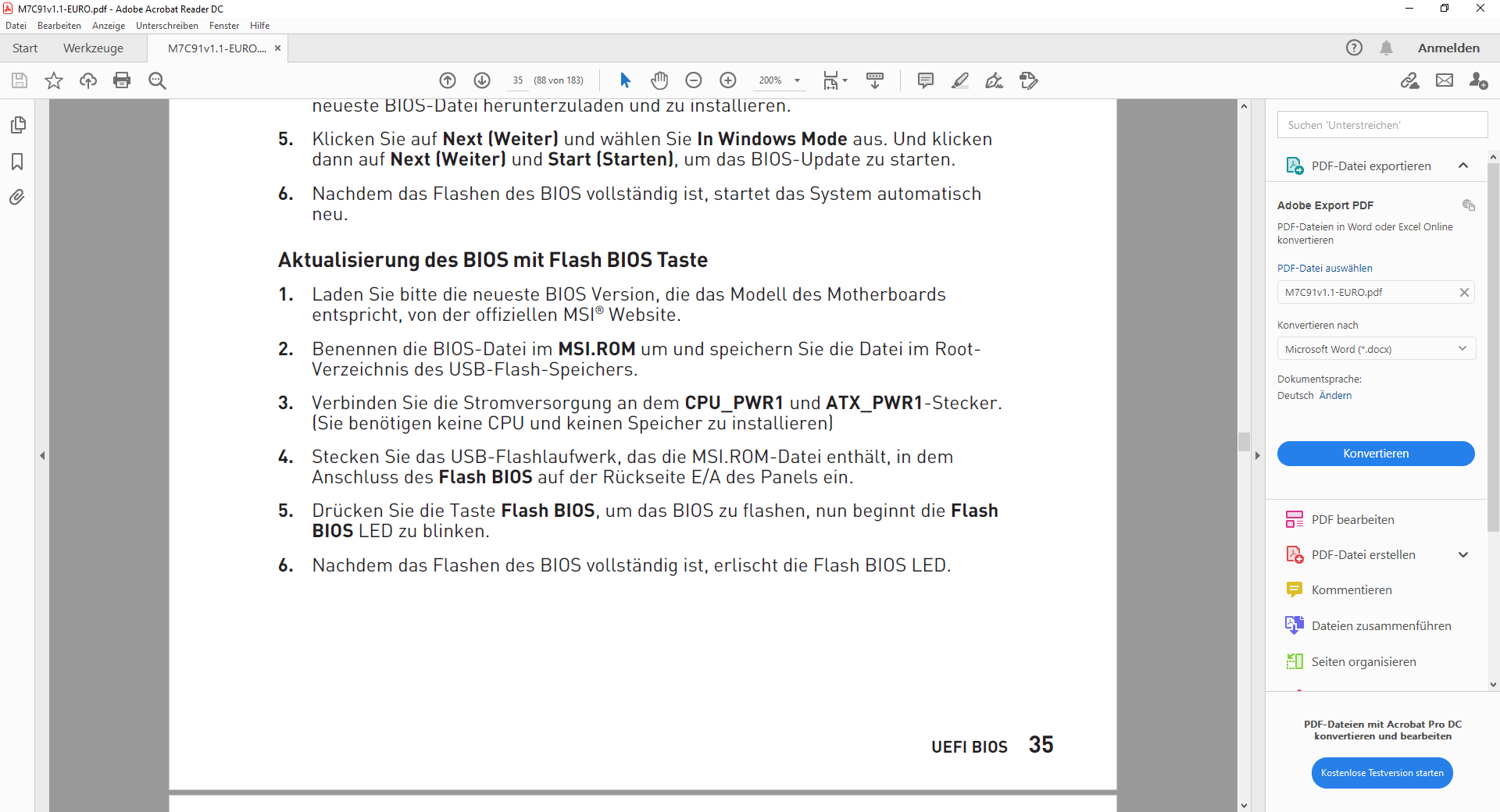Zoom in with plus icon

[728, 80]
